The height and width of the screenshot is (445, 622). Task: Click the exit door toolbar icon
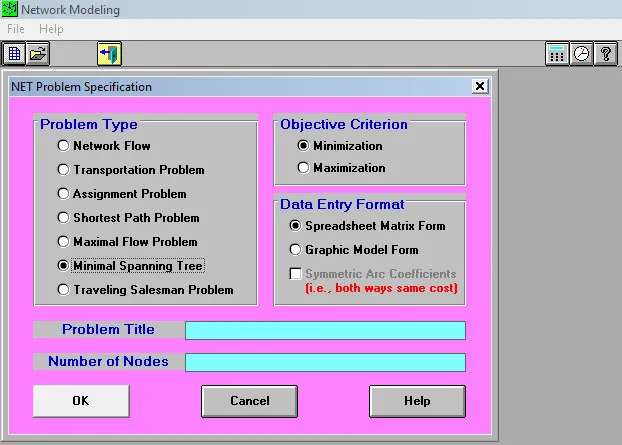(109, 54)
